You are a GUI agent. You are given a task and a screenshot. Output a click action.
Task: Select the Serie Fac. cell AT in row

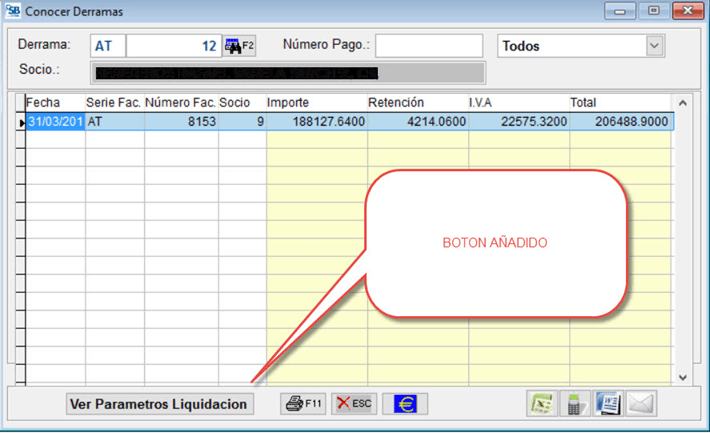115,121
